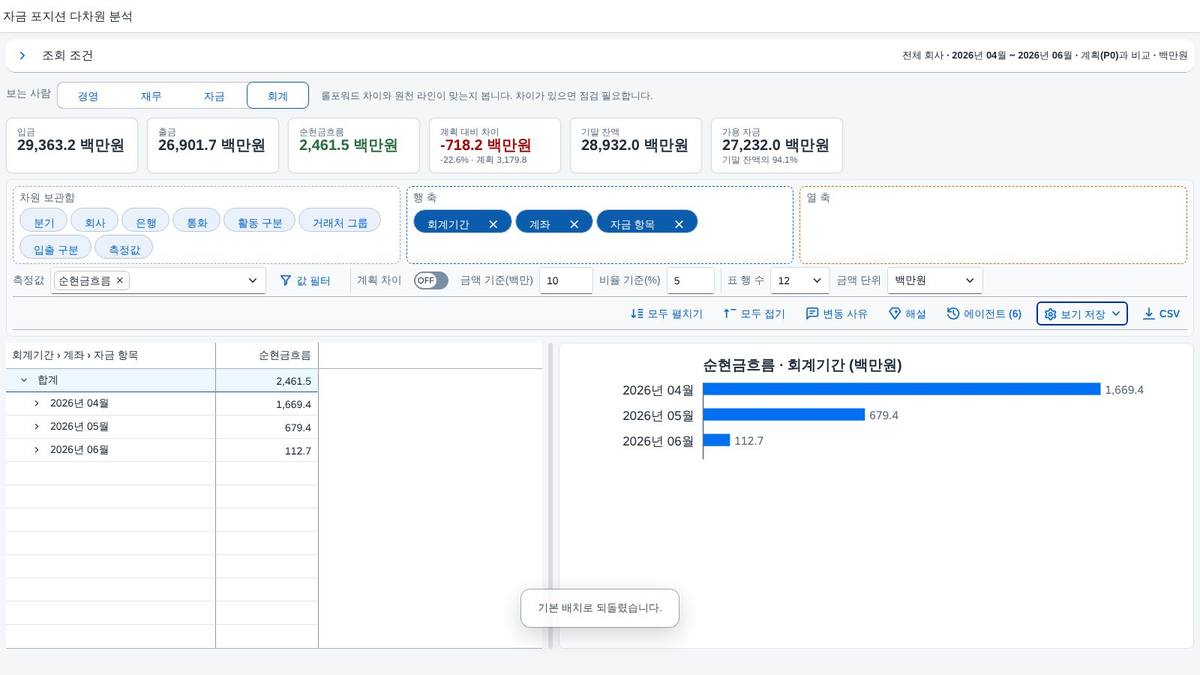The image size is (1200, 675).
Task: Open the 측정값 dropdown arrow
Action: point(253,281)
